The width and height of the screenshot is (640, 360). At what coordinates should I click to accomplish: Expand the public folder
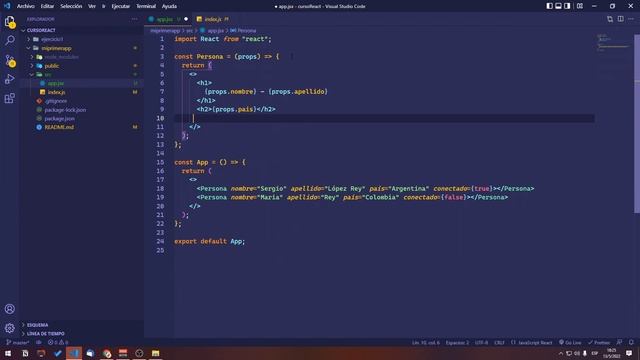coord(82,66)
